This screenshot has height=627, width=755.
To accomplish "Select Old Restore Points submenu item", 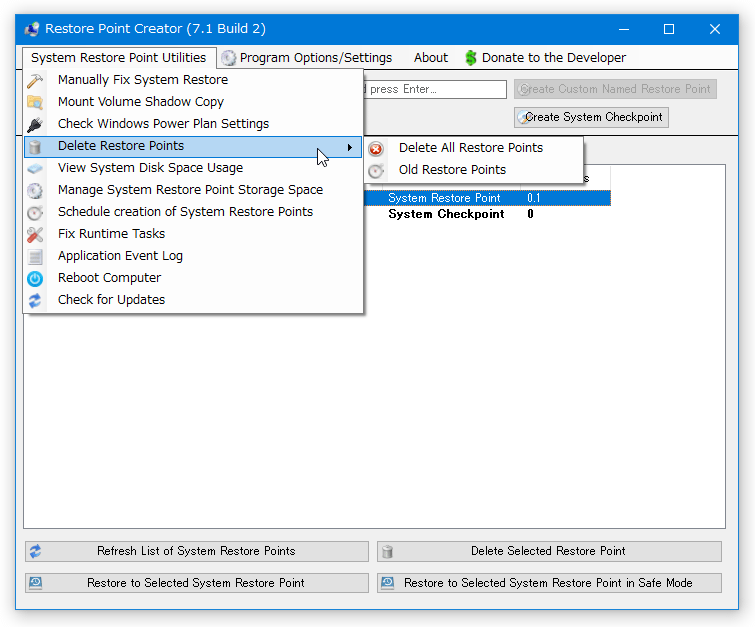I will (473, 170).
